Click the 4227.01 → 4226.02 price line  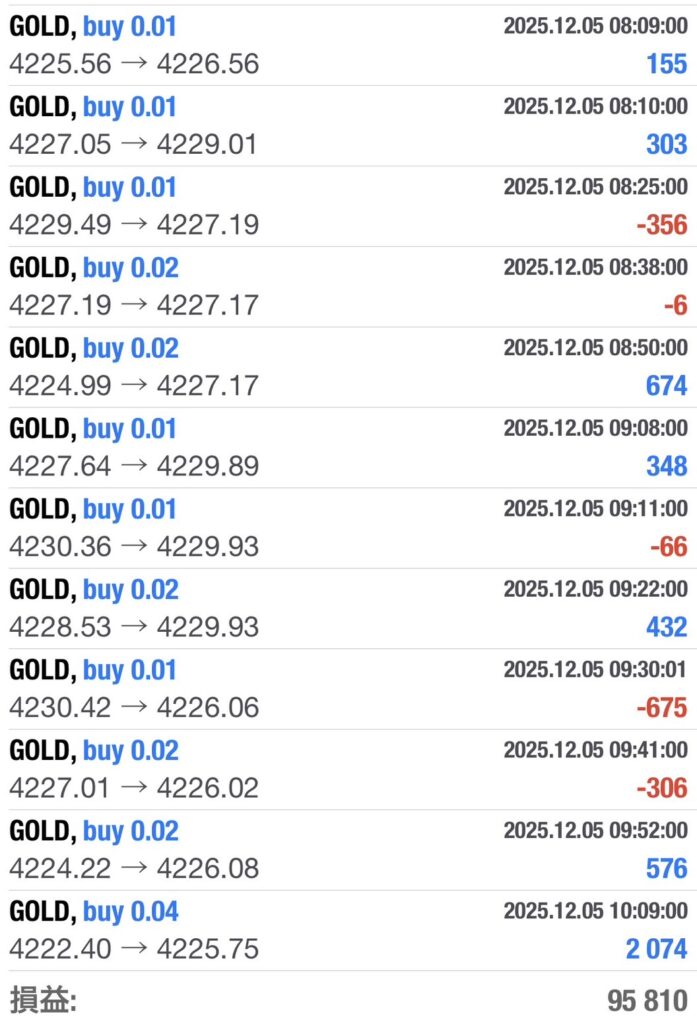tap(134, 788)
